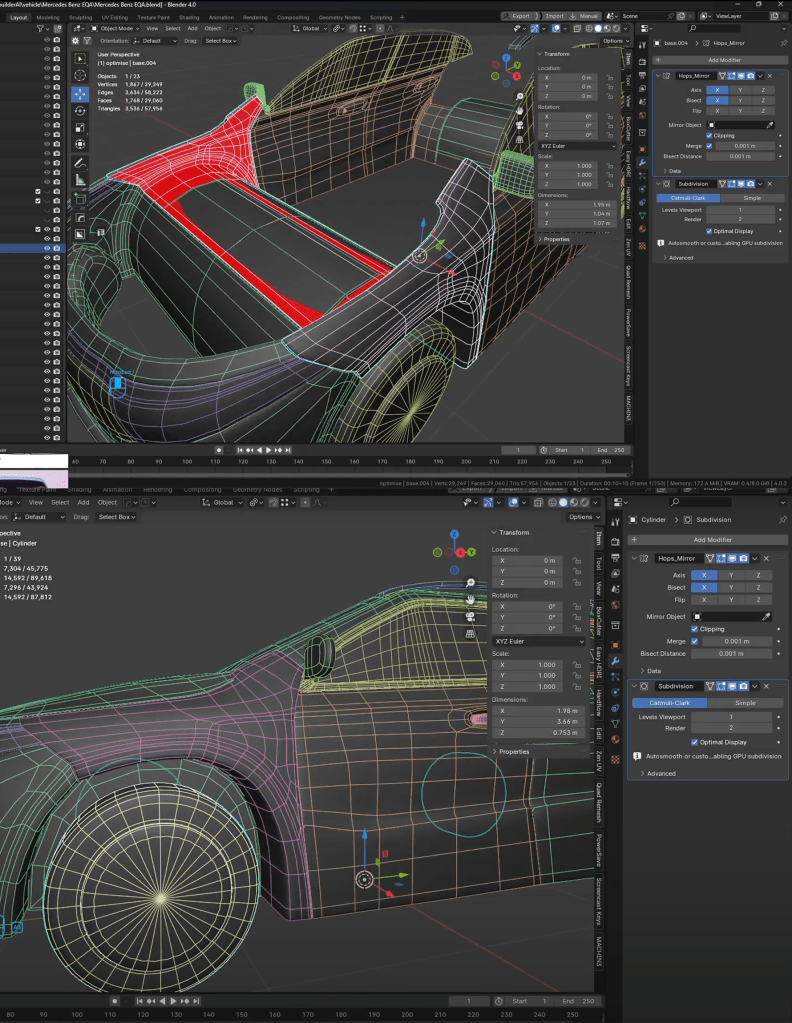Viewport: 792px width, 1023px height.
Task: Click Mirror Object eyedropper in base.004 panel
Action: (x=770, y=125)
